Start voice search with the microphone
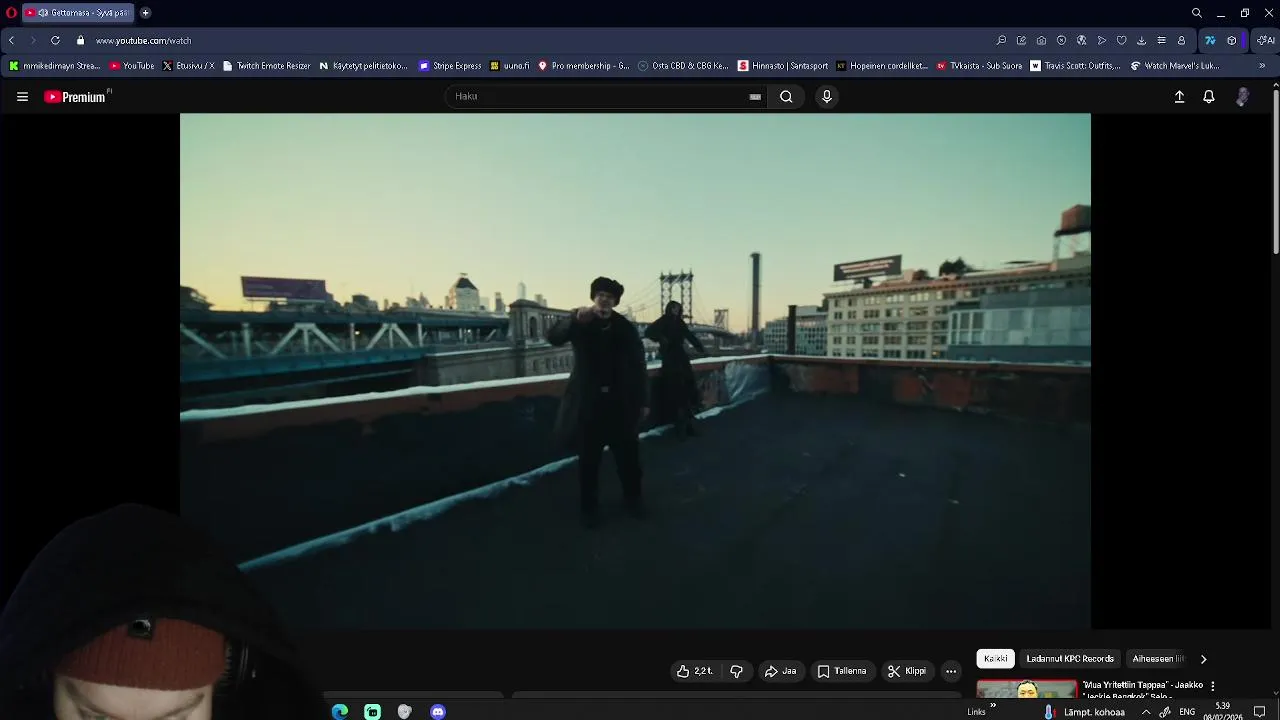The height and width of the screenshot is (720, 1280). click(x=826, y=97)
